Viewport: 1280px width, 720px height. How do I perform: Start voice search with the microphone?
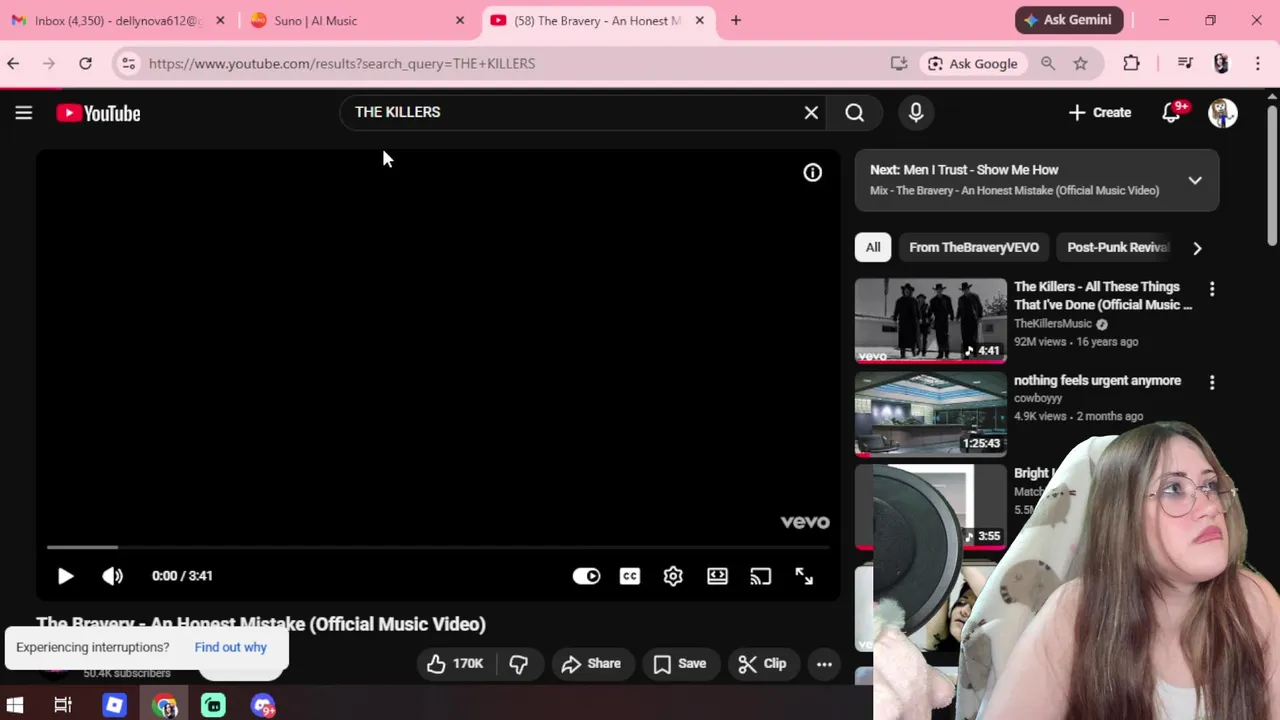pyautogui.click(x=916, y=113)
